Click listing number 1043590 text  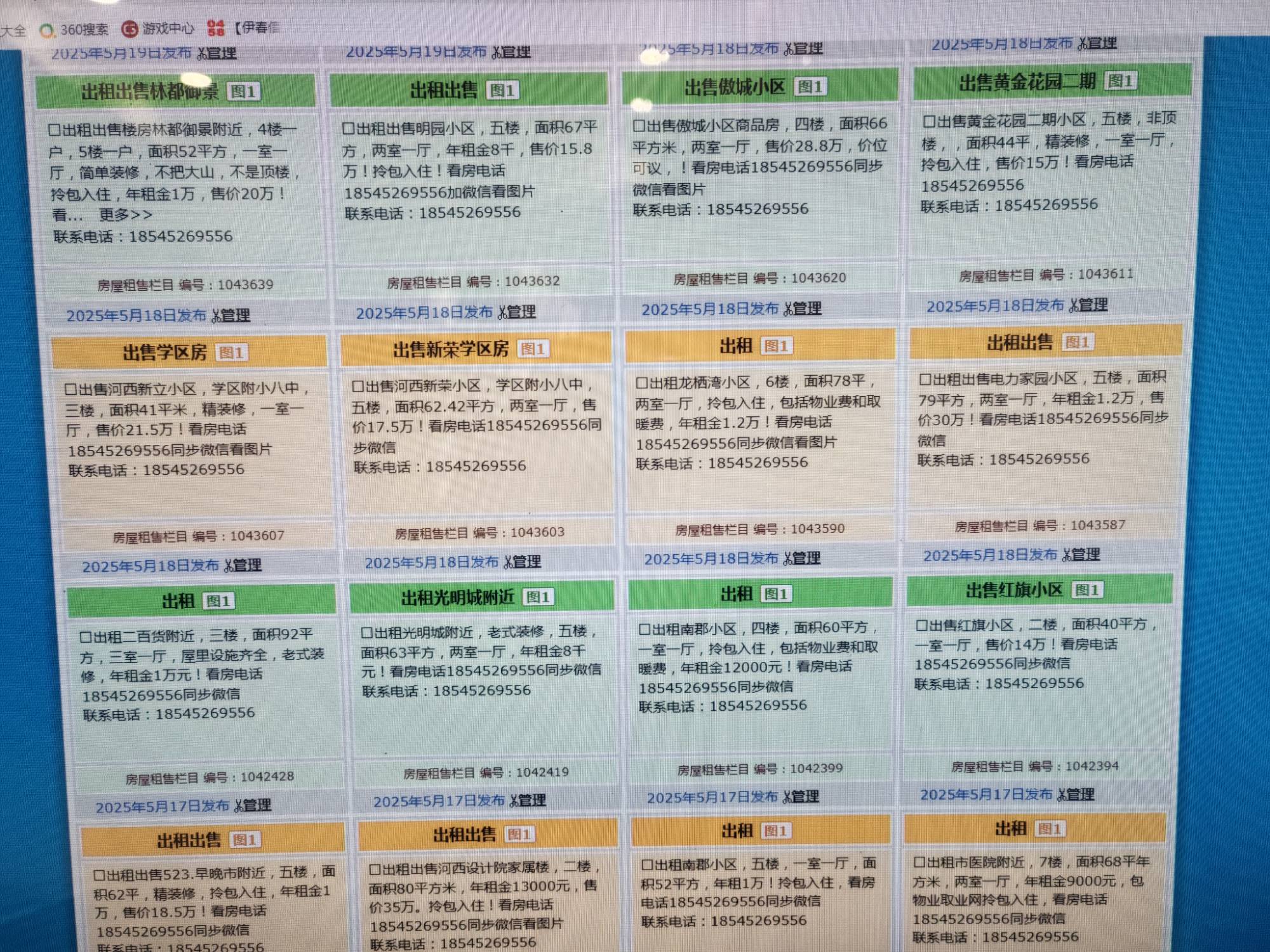[818, 529]
